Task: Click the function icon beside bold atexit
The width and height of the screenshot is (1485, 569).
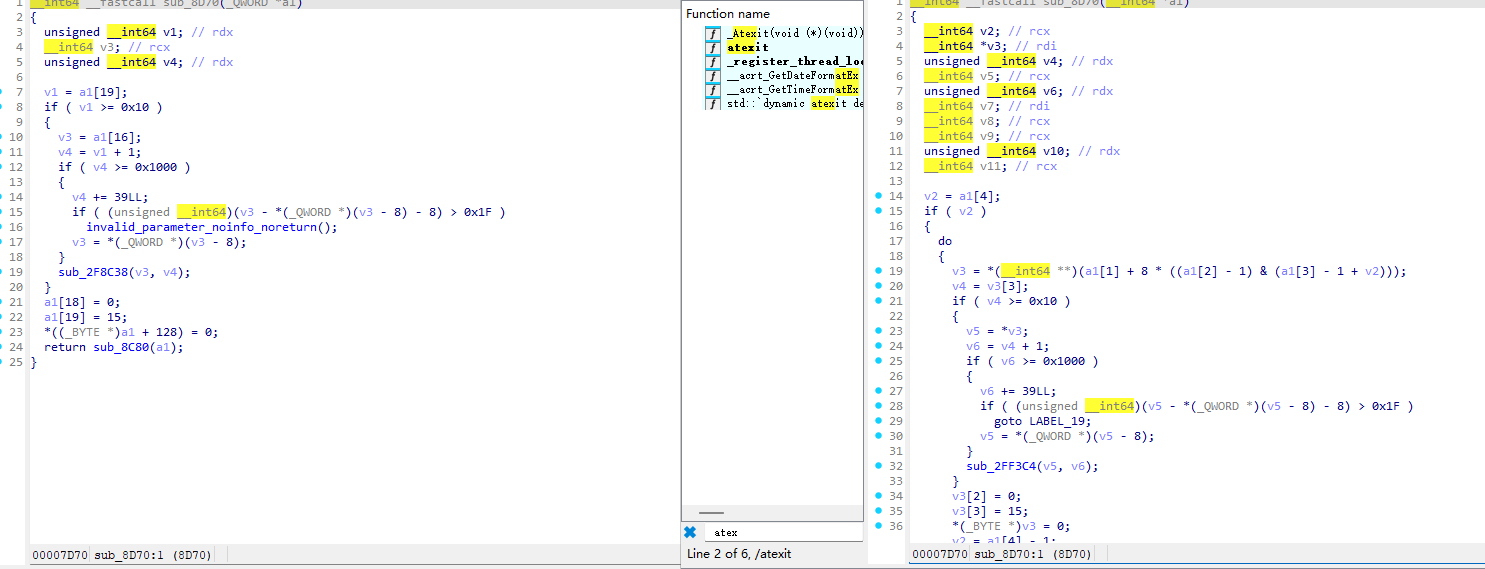Action: click(x=712, y=47)
